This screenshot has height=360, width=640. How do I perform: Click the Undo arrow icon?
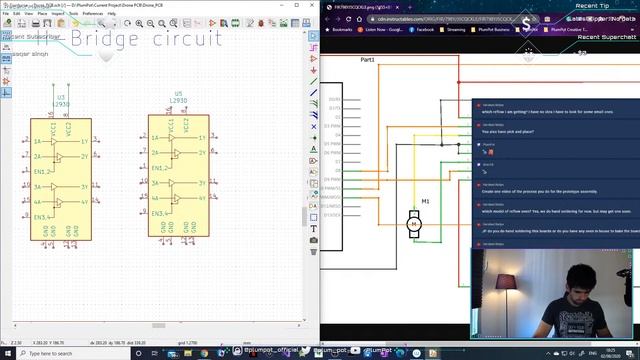pos(76,23)
